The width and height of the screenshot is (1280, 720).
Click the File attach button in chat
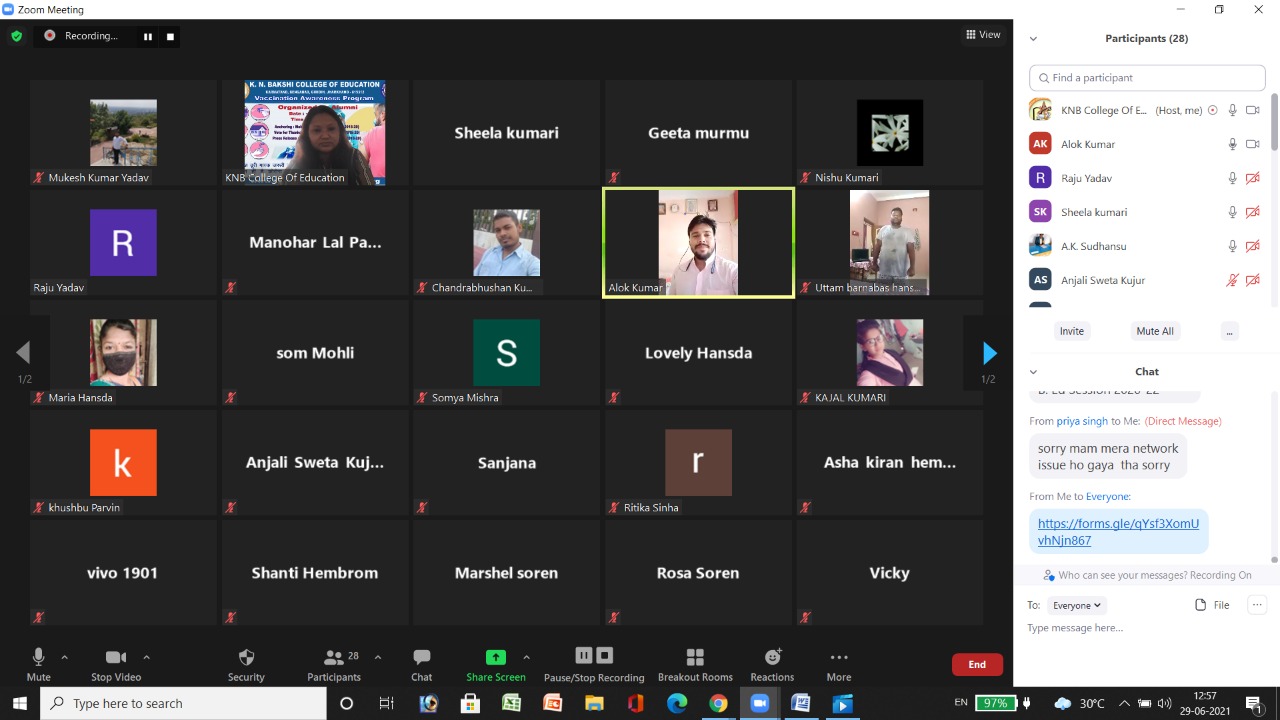pos(1212,605)
